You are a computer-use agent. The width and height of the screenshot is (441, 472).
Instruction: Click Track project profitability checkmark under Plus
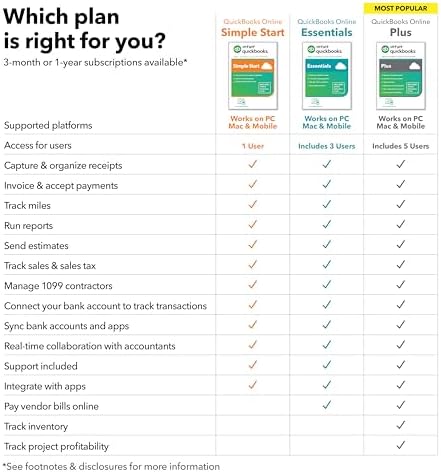(401, 445)
